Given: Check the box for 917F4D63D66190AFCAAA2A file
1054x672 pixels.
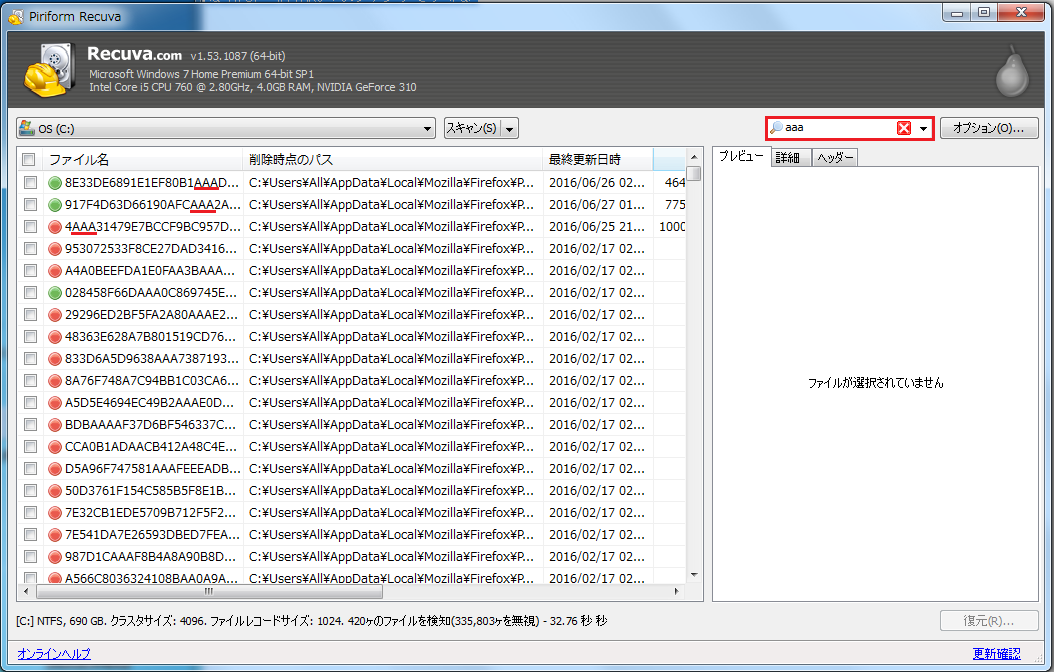Looking at the screenshot, I should [x=30, y=205].
